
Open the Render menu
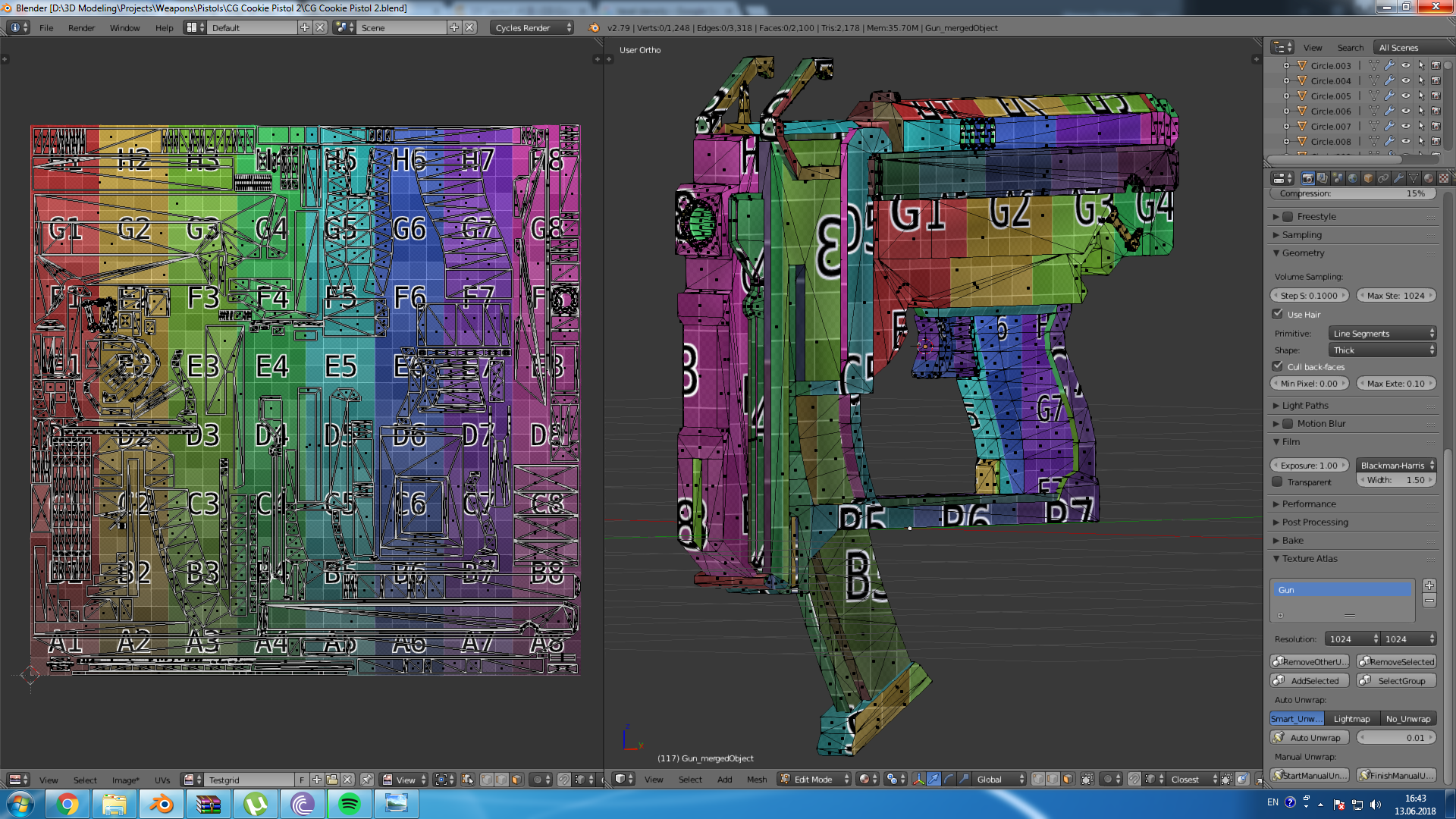point(81,28)
